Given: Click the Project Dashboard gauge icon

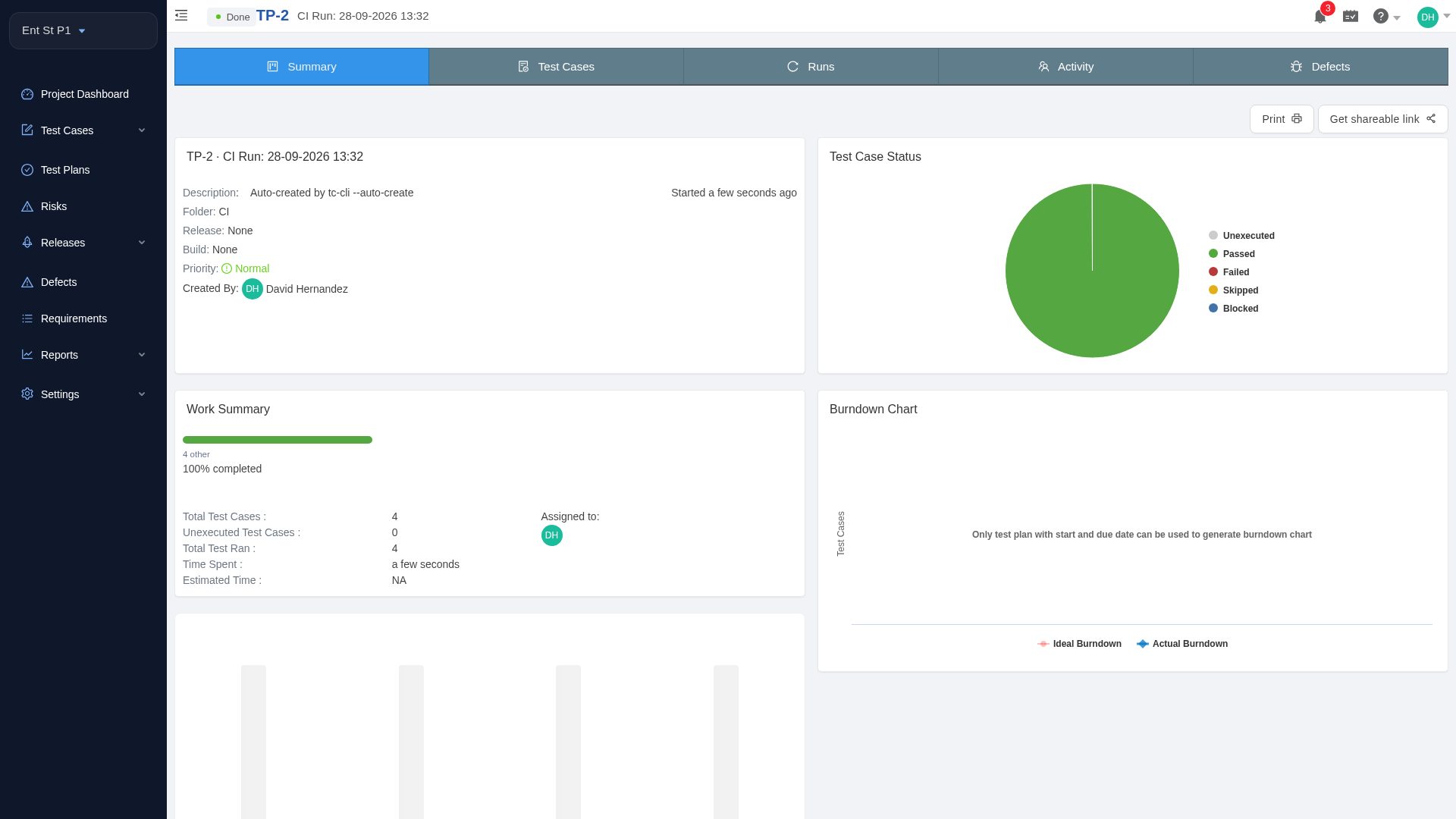Looking at the screenshot, I should [x=27, y=94].
